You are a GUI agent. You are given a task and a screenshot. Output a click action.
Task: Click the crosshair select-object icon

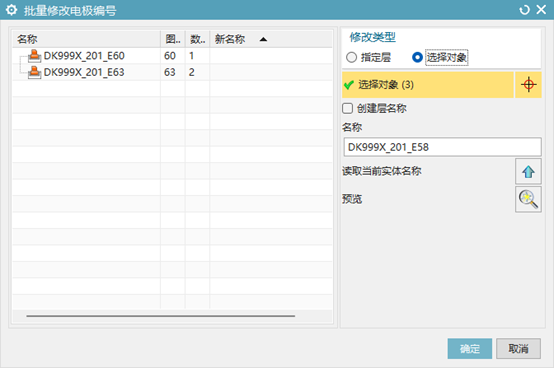(x=529, y=85)
